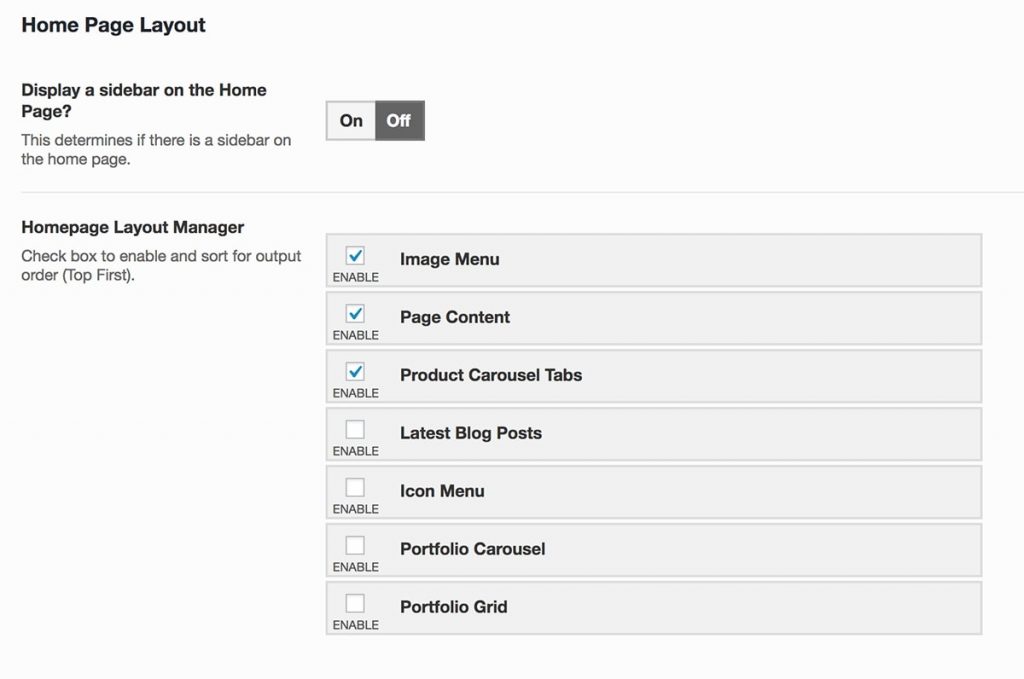Enable Latest Blog Posts checkbox
The height and width of the screenshot is (679, 1024).
click(x=355, y=429)
